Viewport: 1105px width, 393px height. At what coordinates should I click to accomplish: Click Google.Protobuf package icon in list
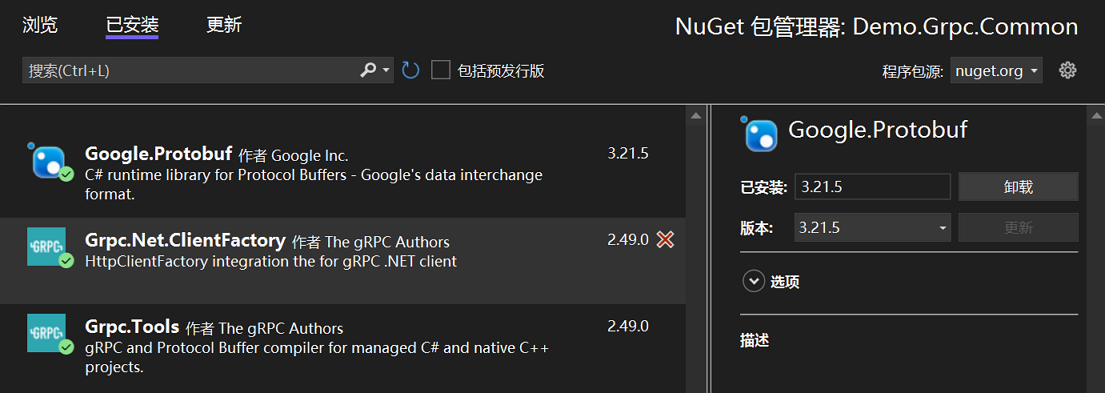click(50, 162)
